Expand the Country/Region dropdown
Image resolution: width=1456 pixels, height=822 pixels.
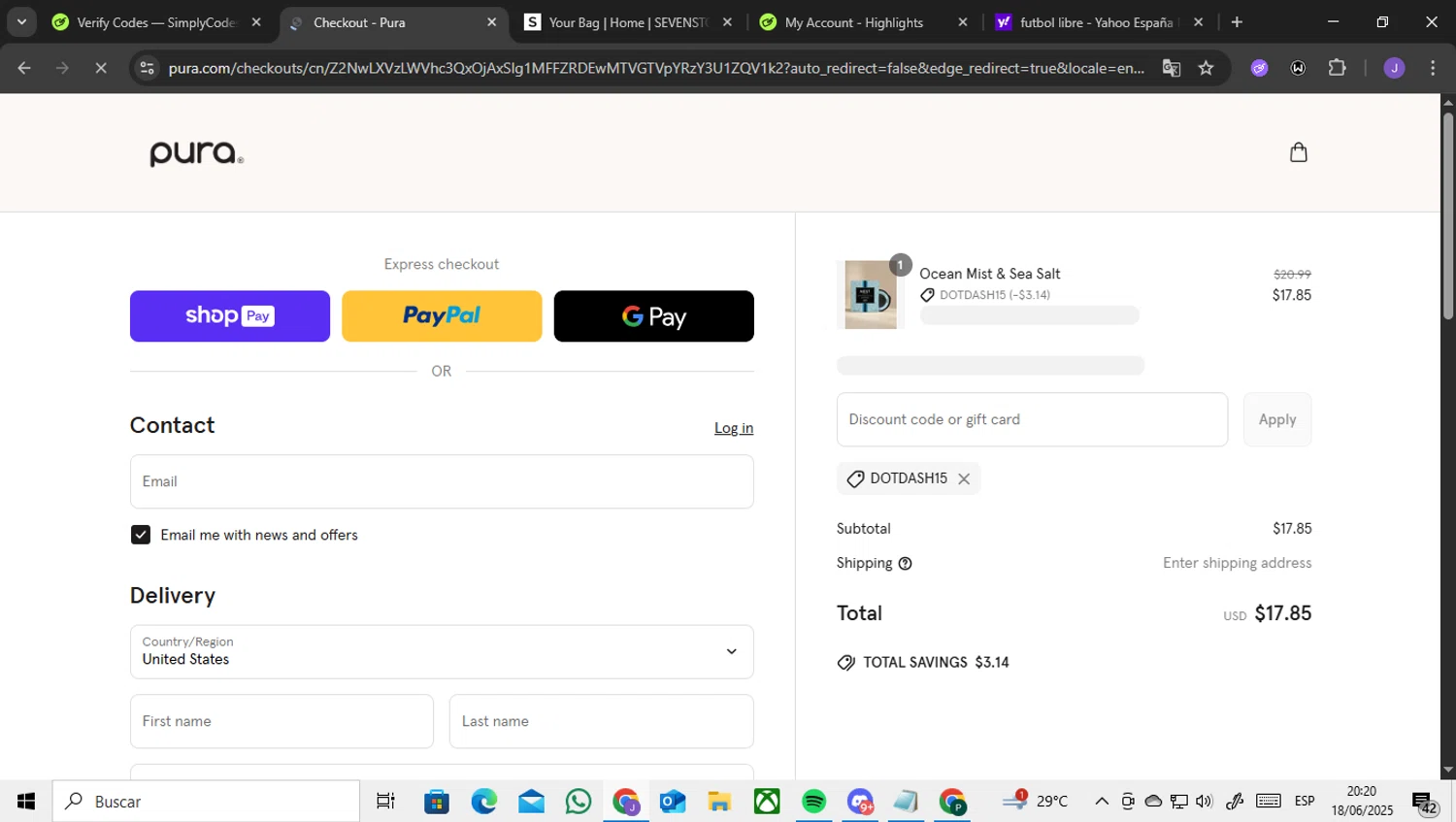coord(442,652)
